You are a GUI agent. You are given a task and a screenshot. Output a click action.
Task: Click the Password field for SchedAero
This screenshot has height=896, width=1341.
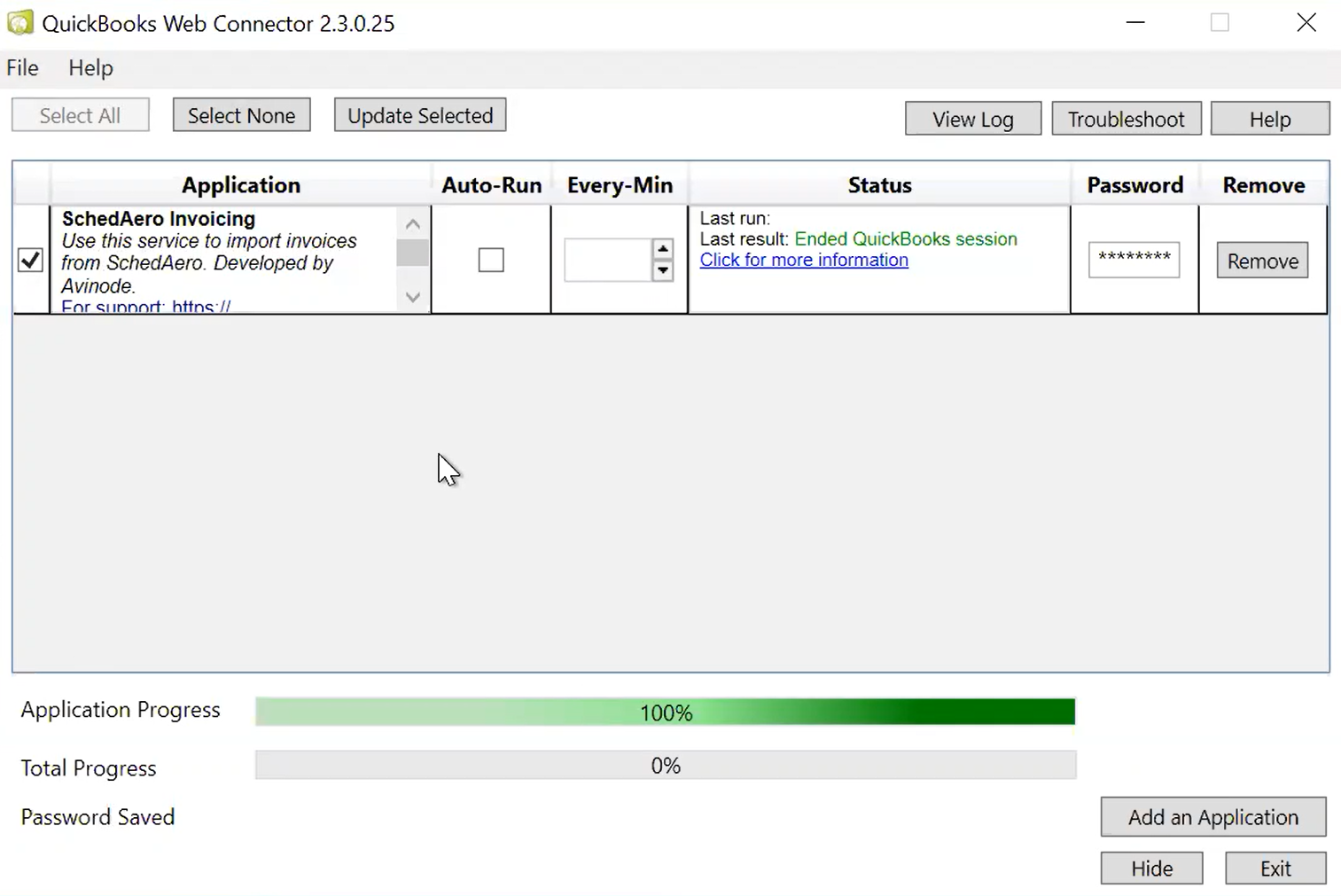[x=1134, y=260]
